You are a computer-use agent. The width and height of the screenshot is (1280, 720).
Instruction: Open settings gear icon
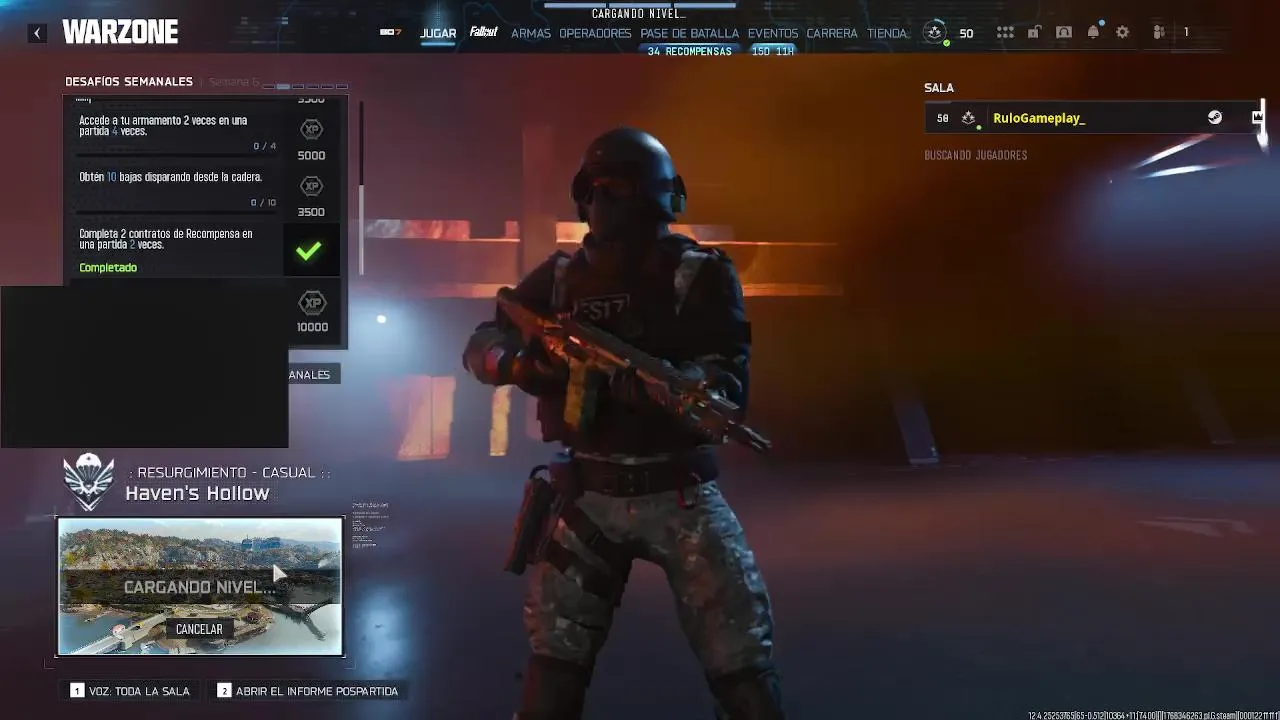pos(1123,33)
